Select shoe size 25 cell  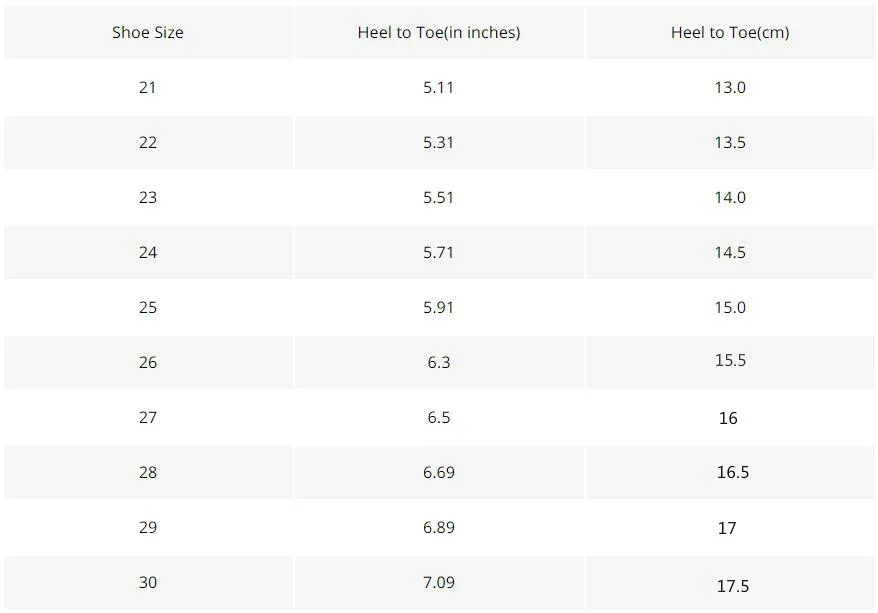(148, 307)
